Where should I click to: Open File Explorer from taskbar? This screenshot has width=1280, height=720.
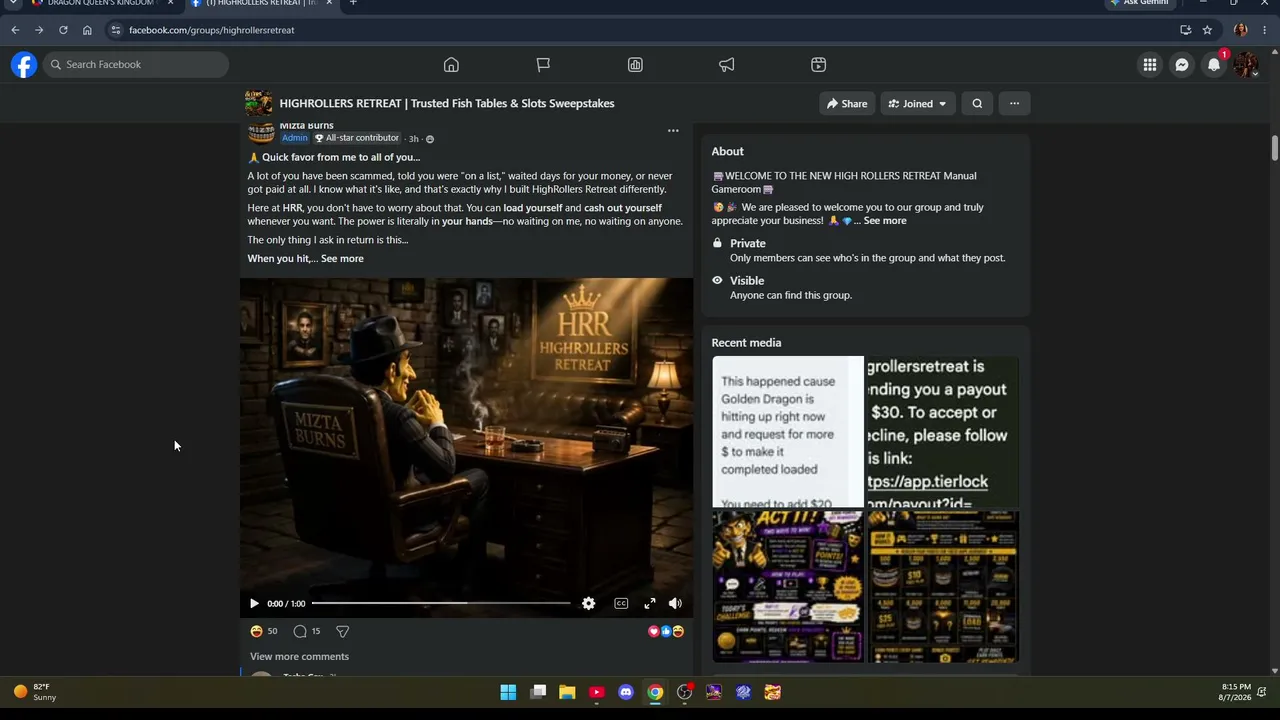point(567,692)
